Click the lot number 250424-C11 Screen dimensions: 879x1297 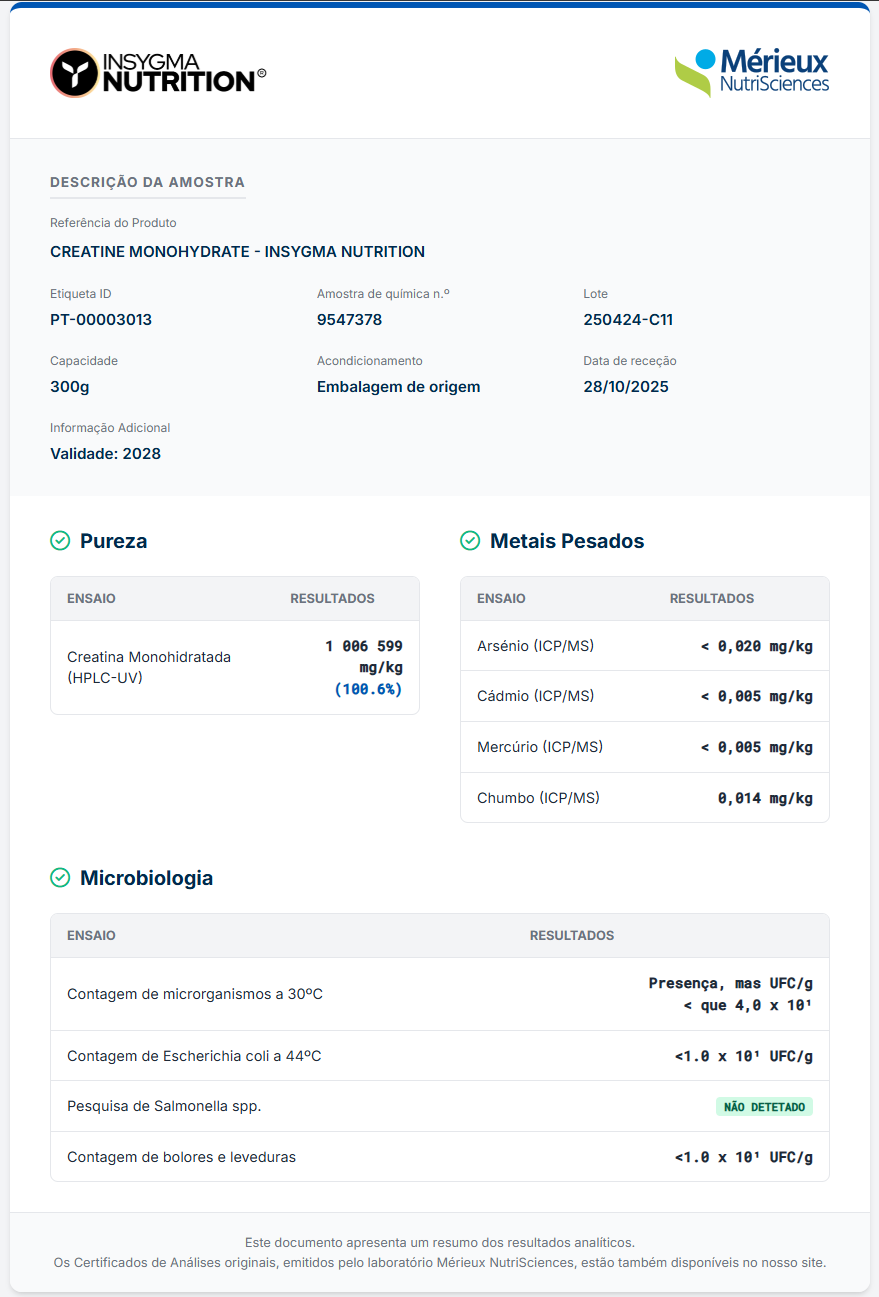(628, 320)
